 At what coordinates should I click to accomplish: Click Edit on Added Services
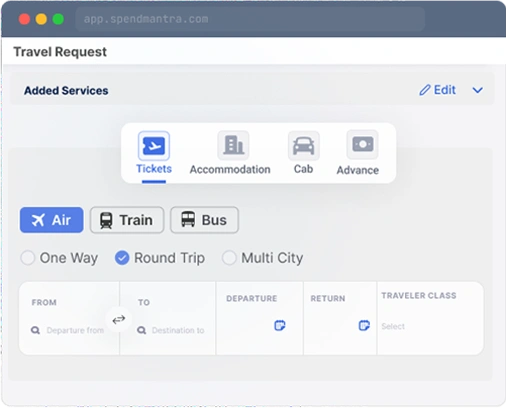tap(437, 90)
